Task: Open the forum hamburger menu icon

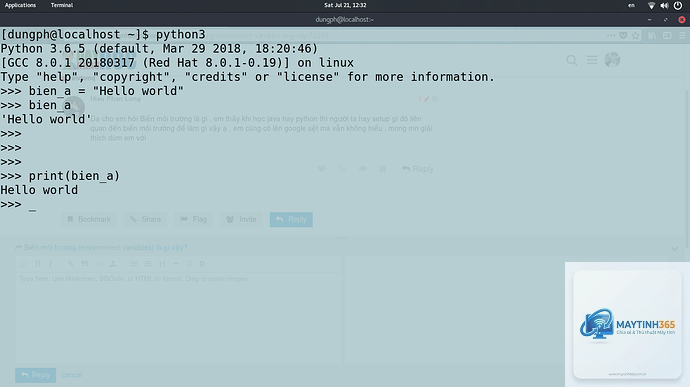Action: [x=592, y=60]
